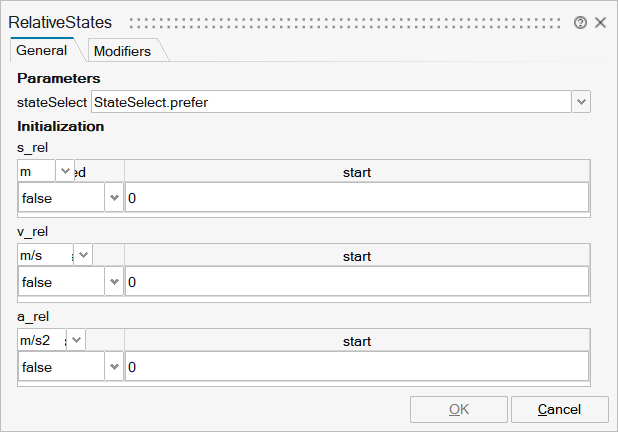
Task: Click the stateSelect text field
Action: pyautogui.click(x=330, y=102)
